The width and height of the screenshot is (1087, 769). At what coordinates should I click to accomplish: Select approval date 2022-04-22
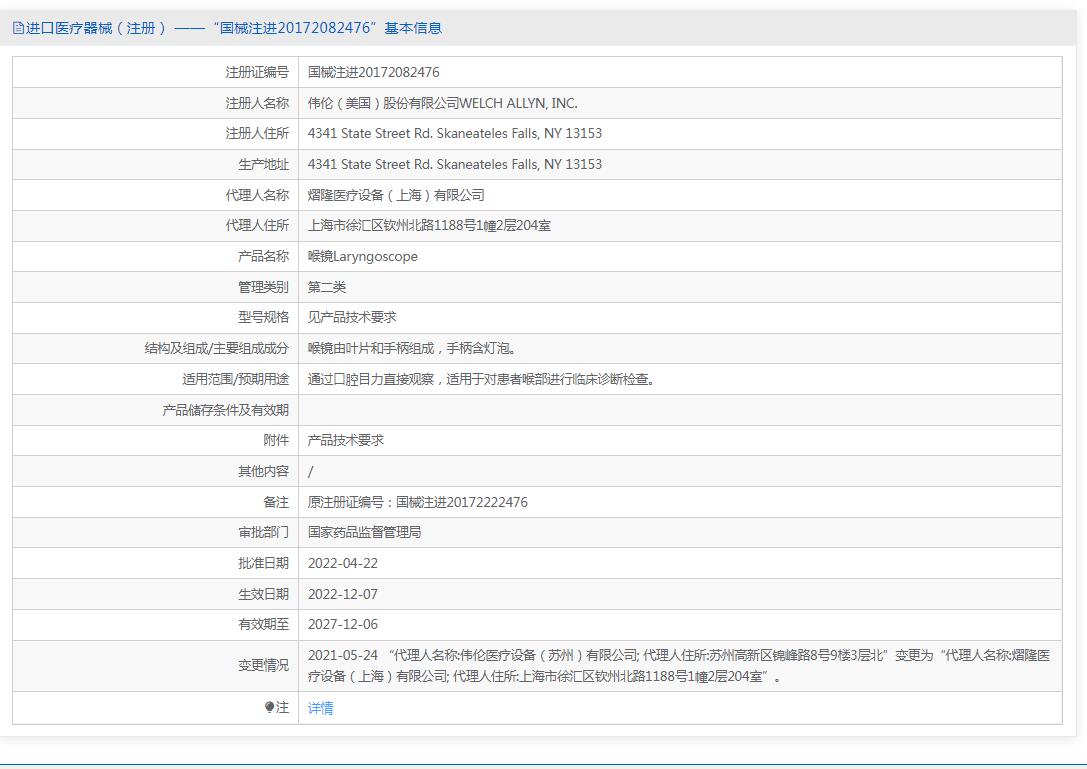click(343, 563)
